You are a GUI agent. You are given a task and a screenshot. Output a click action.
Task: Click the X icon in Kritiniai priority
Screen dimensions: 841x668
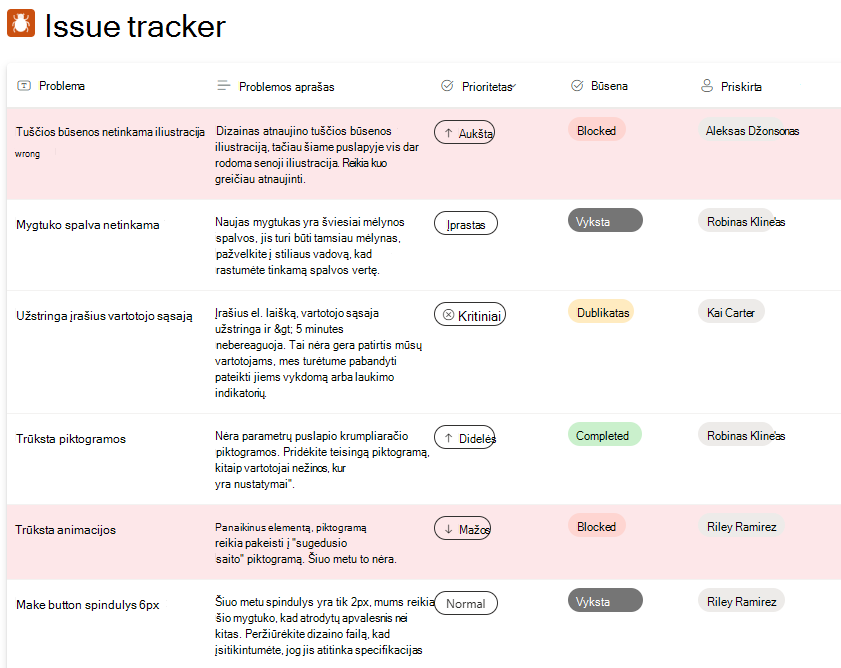point(448,315)
